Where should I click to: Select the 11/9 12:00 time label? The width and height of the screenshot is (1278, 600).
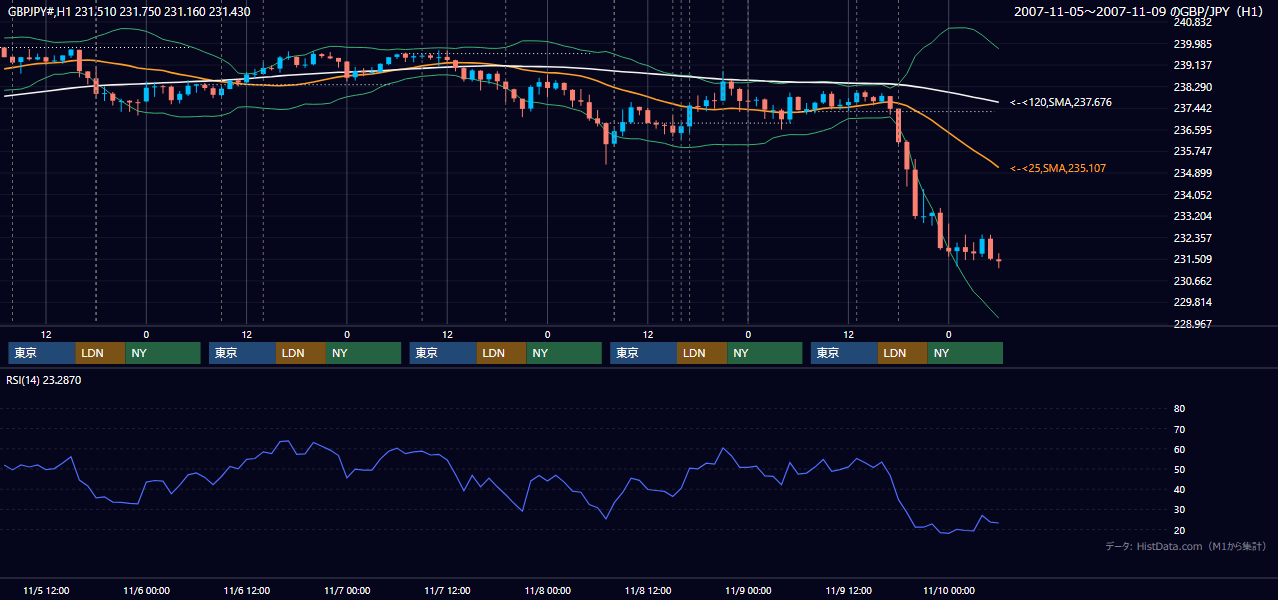point(848,590)
